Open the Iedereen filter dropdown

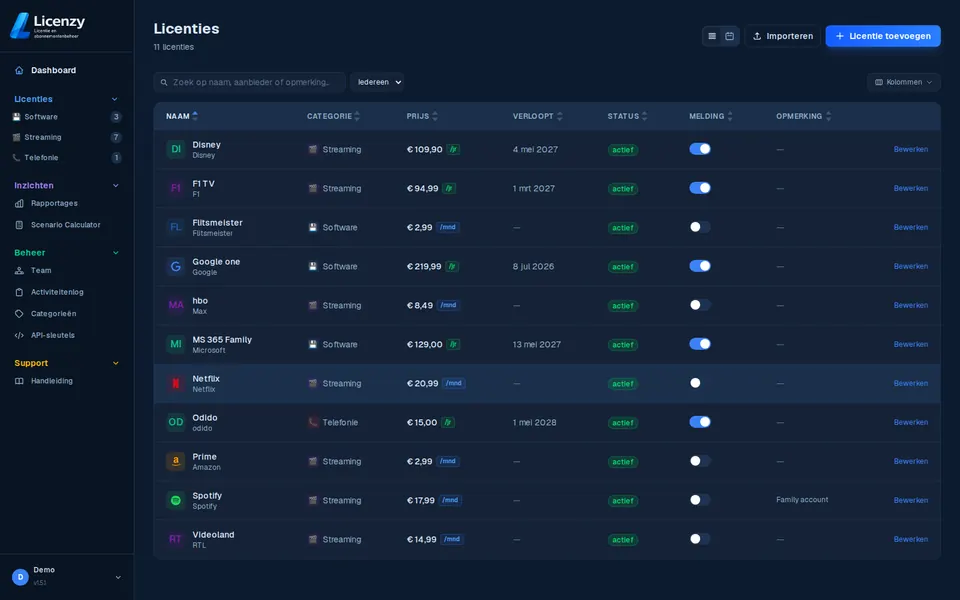(x=377, y=82)
